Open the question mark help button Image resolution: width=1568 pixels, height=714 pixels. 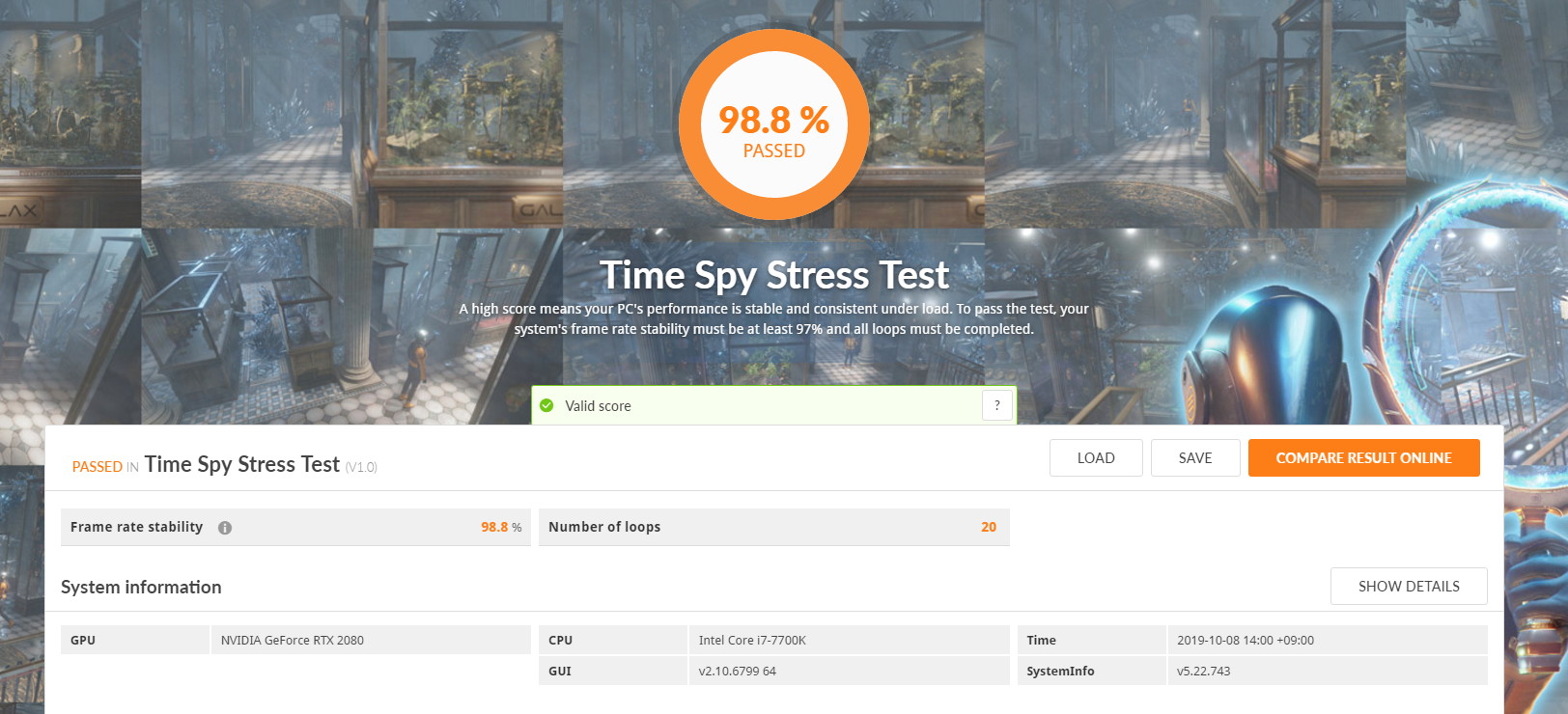tap(997, 405)
